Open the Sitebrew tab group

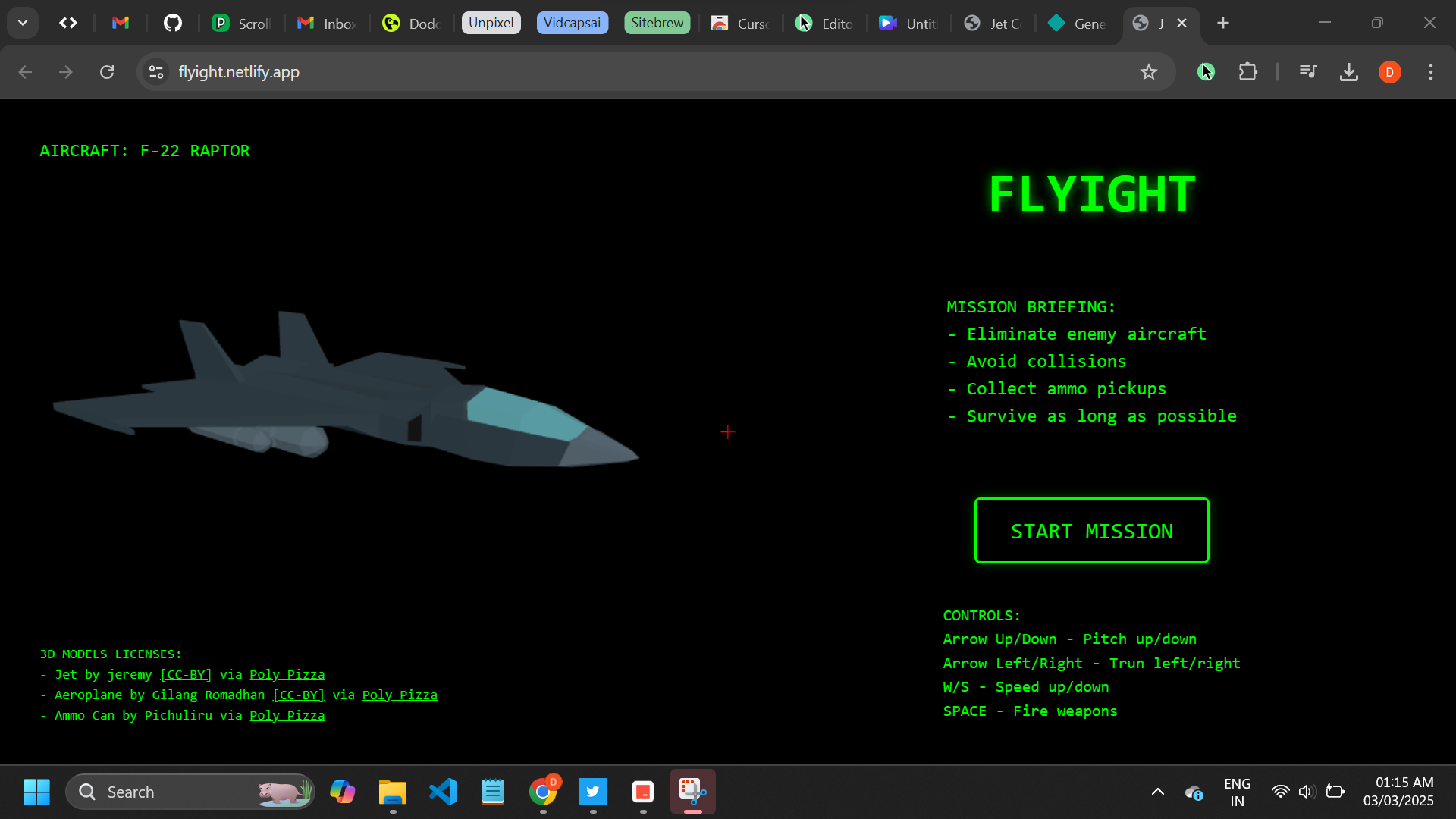coord(657,23)
